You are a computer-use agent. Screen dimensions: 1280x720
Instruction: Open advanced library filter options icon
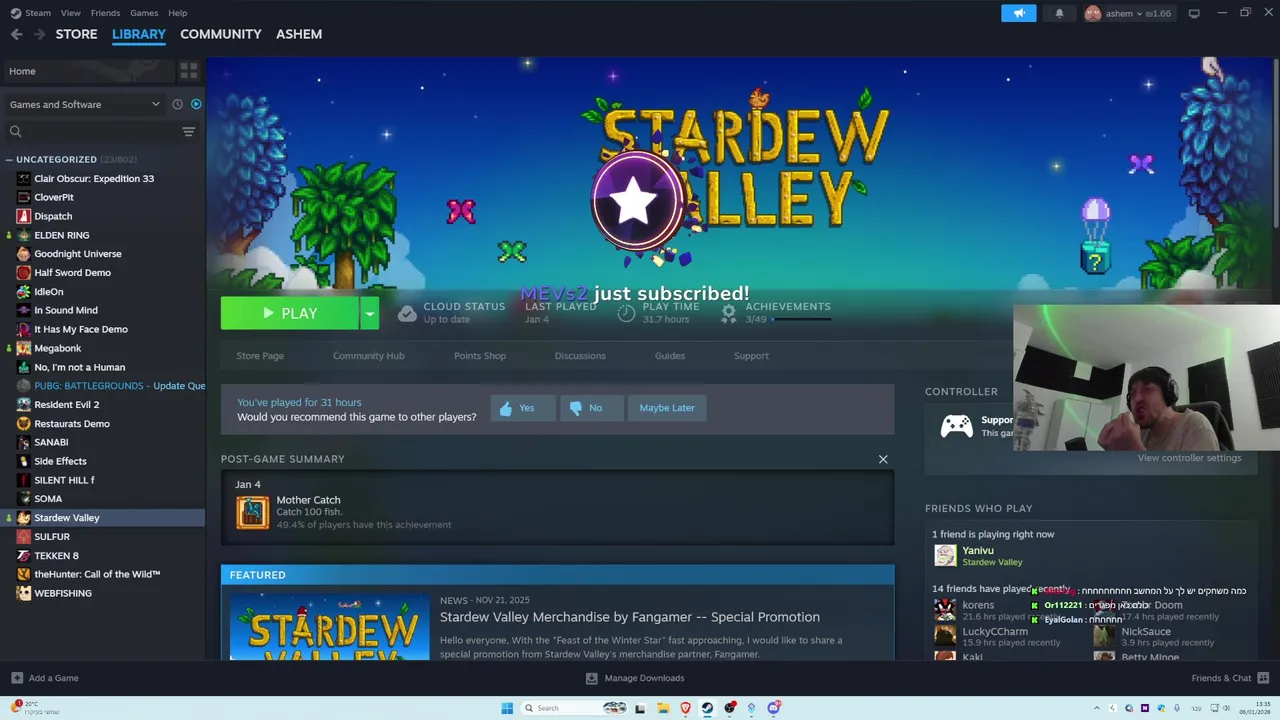[188, 131]
